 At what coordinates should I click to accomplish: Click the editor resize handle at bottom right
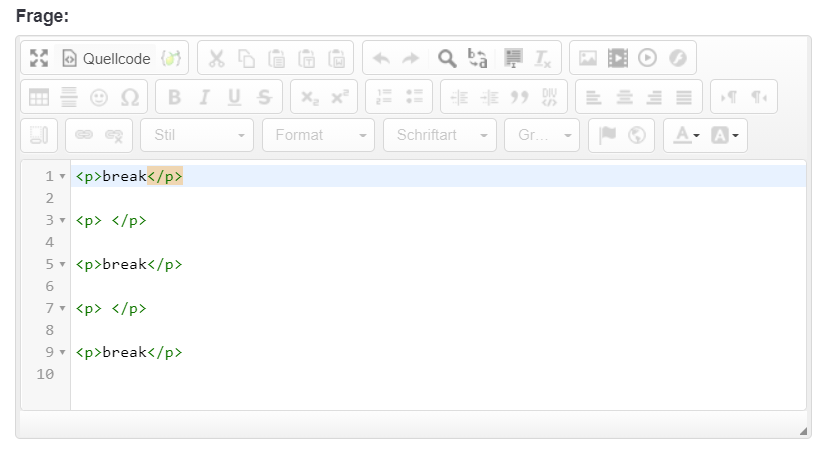pos(802,431)
